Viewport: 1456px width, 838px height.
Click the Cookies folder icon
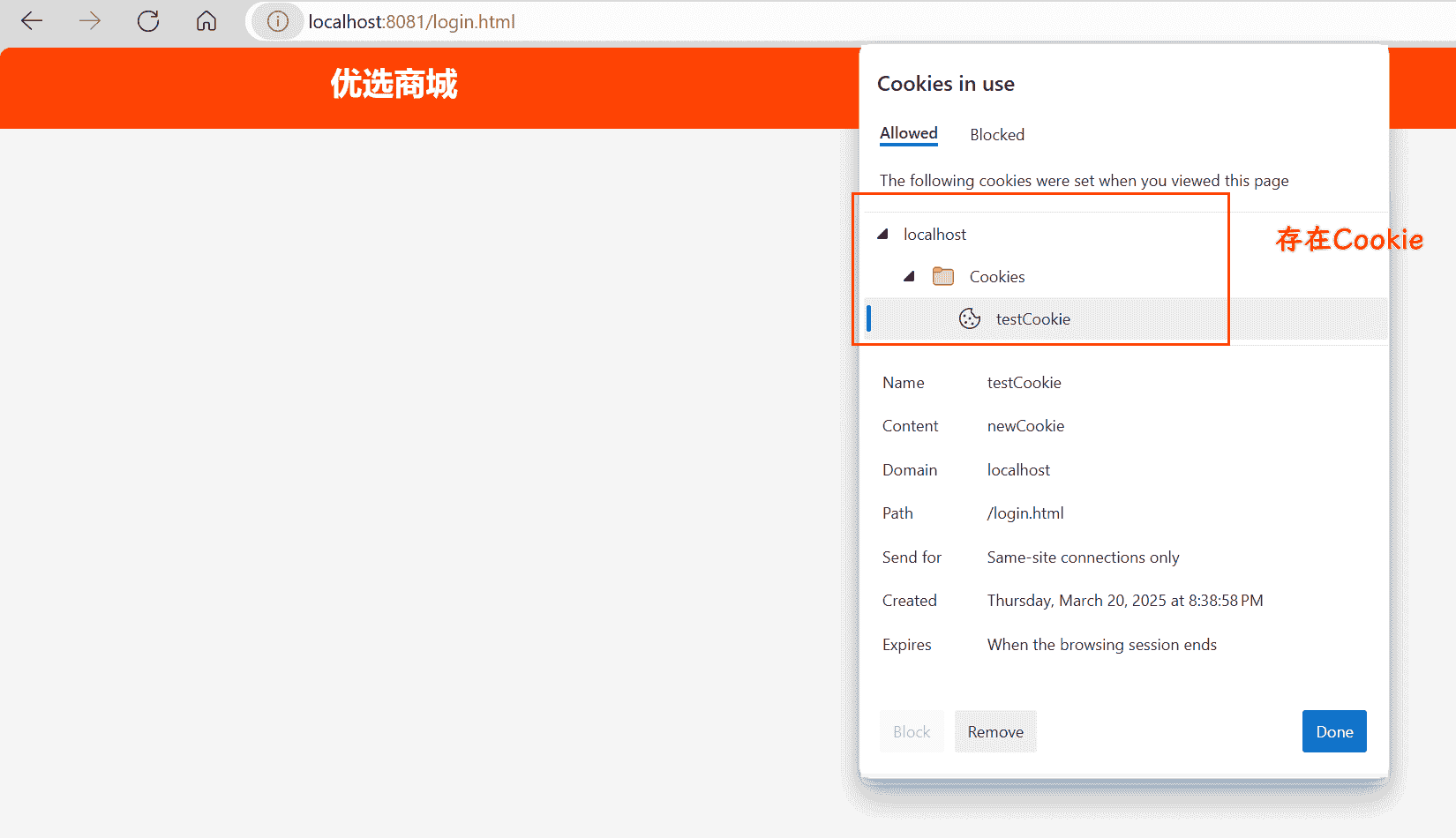point(943,276)
